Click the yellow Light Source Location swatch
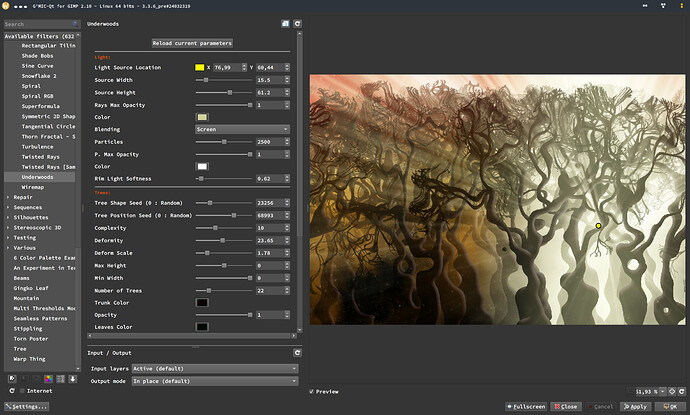 (200, 67)
